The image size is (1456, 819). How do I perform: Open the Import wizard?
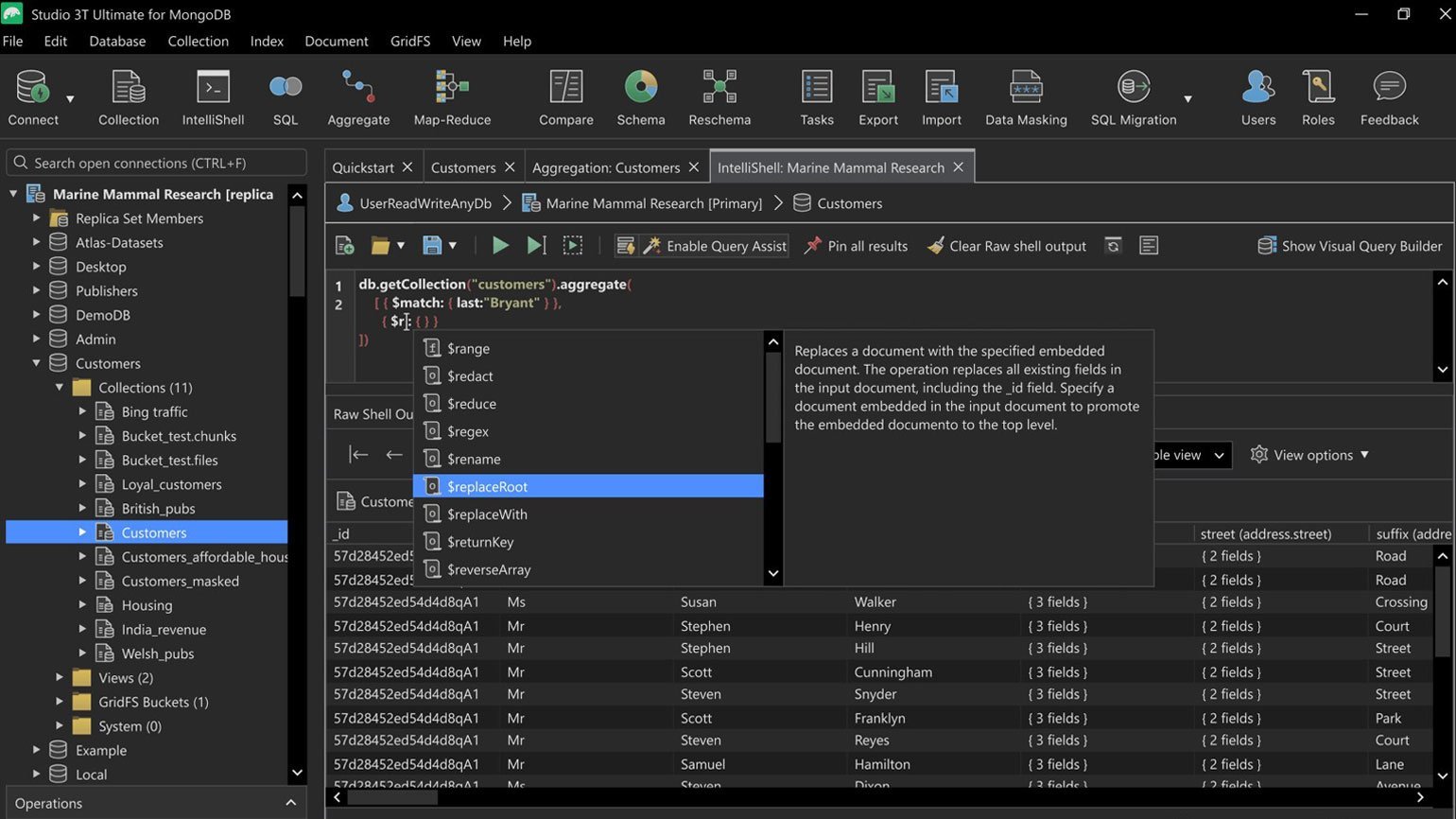click(x=942, y=97)
